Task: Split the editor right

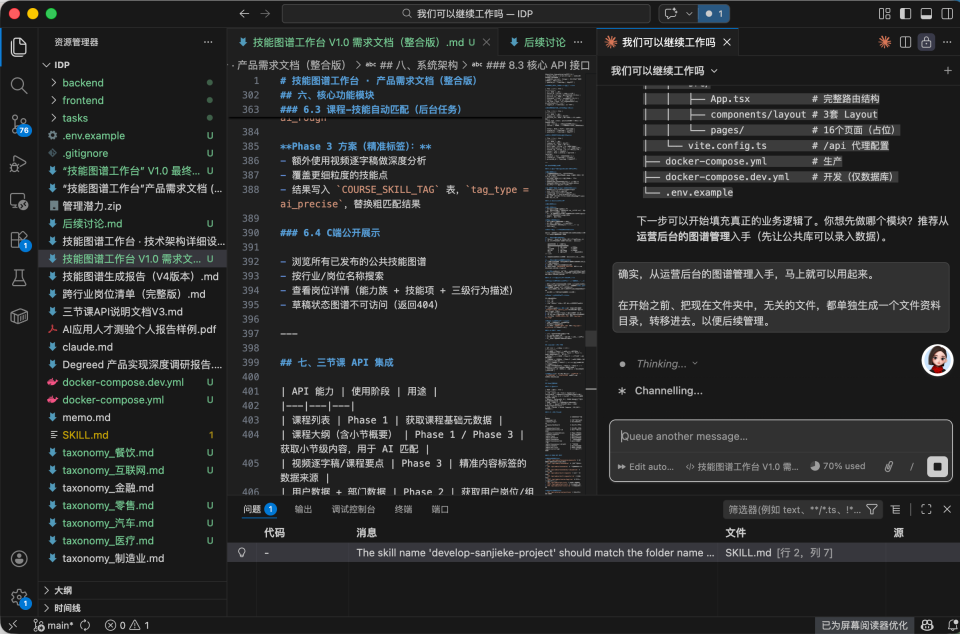Action: click(x=905, y=42)
